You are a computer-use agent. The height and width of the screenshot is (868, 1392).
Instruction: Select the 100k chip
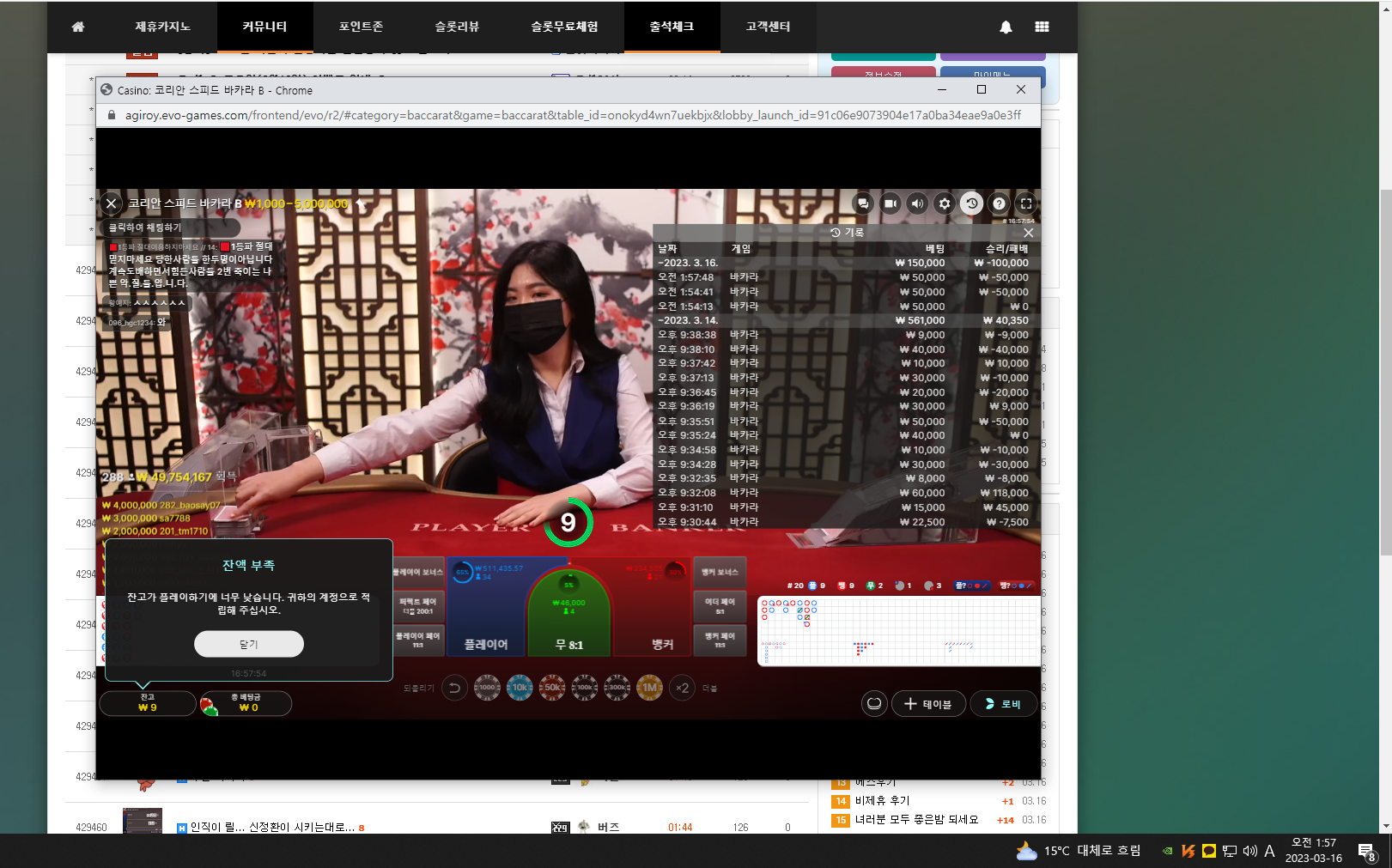(x=585, y=688)
